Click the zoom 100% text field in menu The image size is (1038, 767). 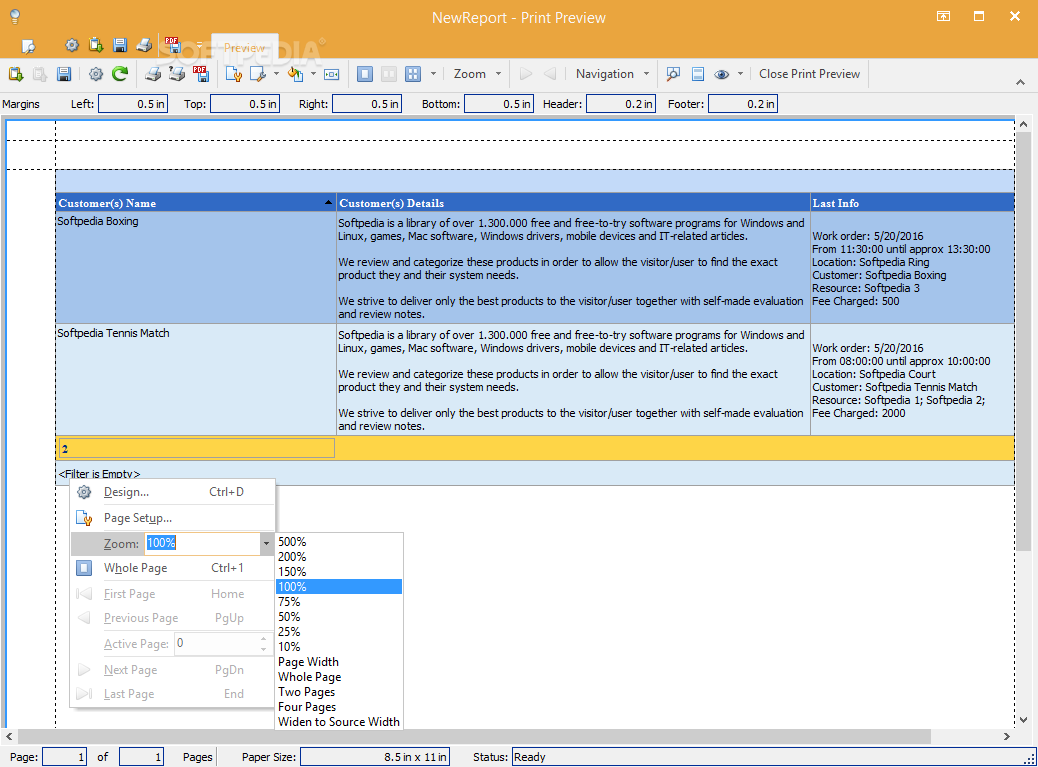[202, 543]
